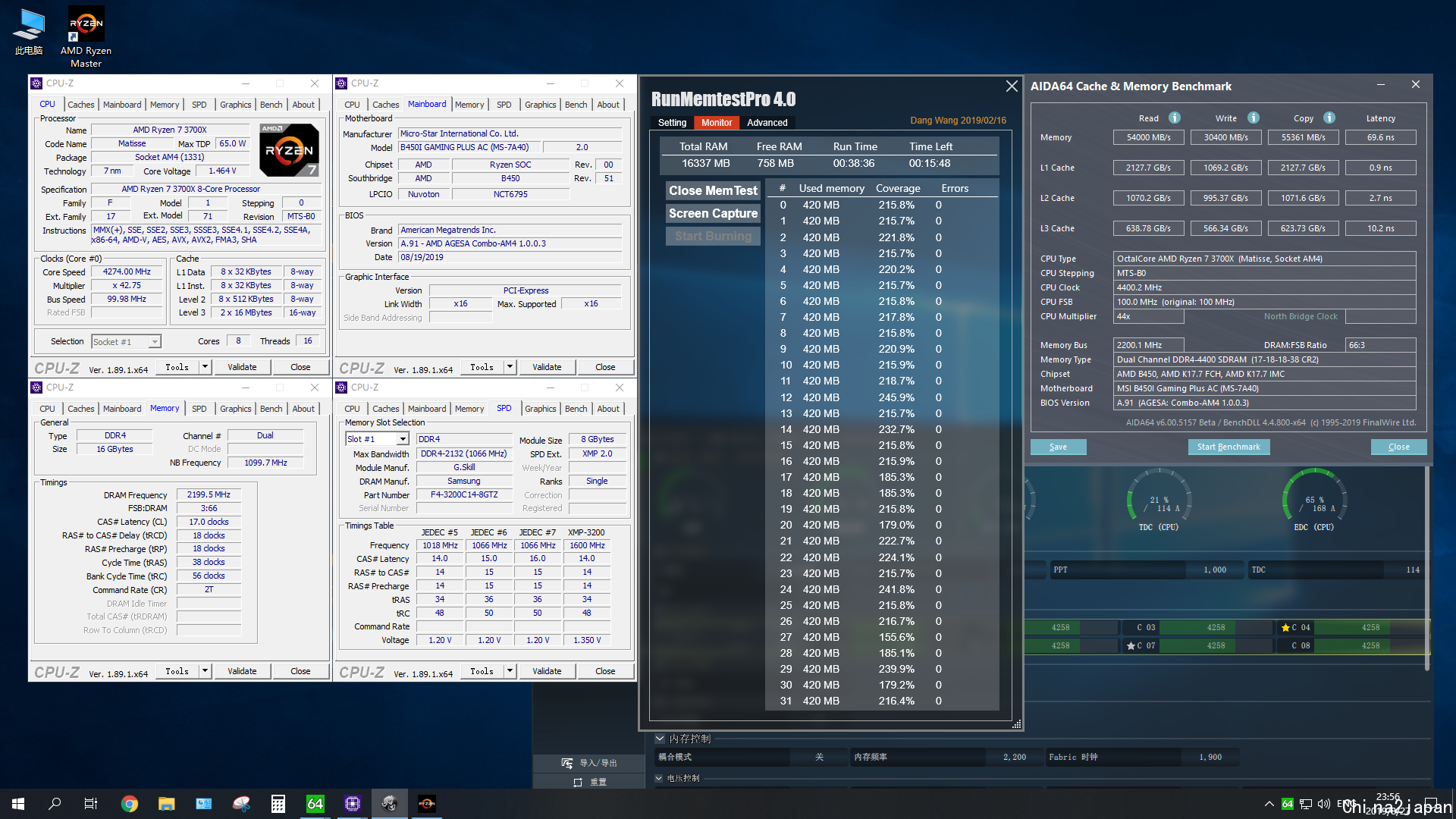1456x819 pixels.
Task: Click Close in CPU-Z Memory window
Action: coord(300,671)
